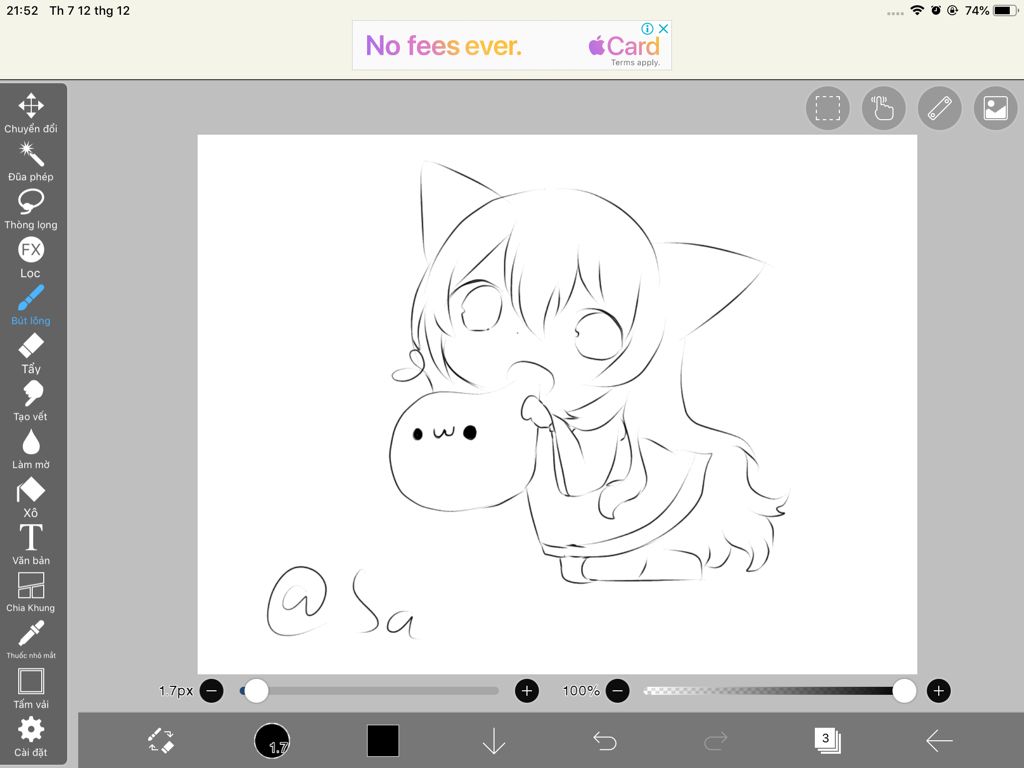Tap the back arrow to exit canvas
This screenshot has width=1024, height=768.
pyautogui.click(x=939, y=741)
